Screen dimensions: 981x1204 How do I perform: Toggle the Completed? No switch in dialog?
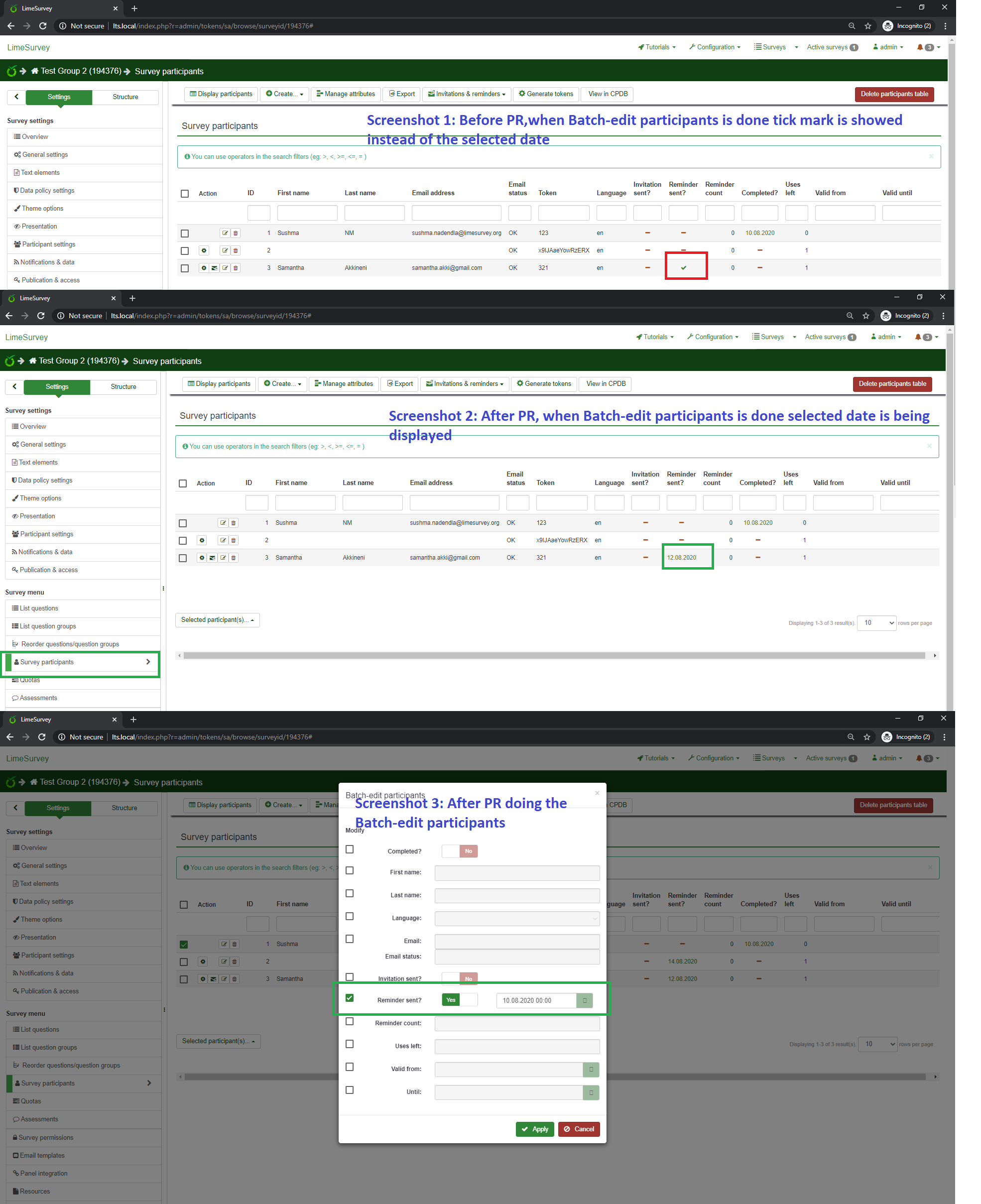[x=460, y=851]
